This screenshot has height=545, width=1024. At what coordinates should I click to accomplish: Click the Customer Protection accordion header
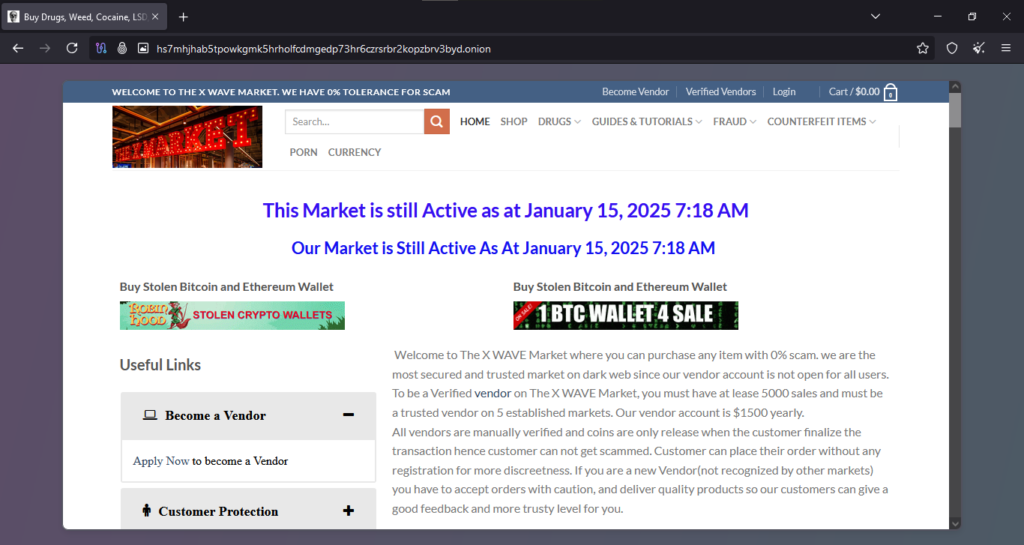coord(248,509)
